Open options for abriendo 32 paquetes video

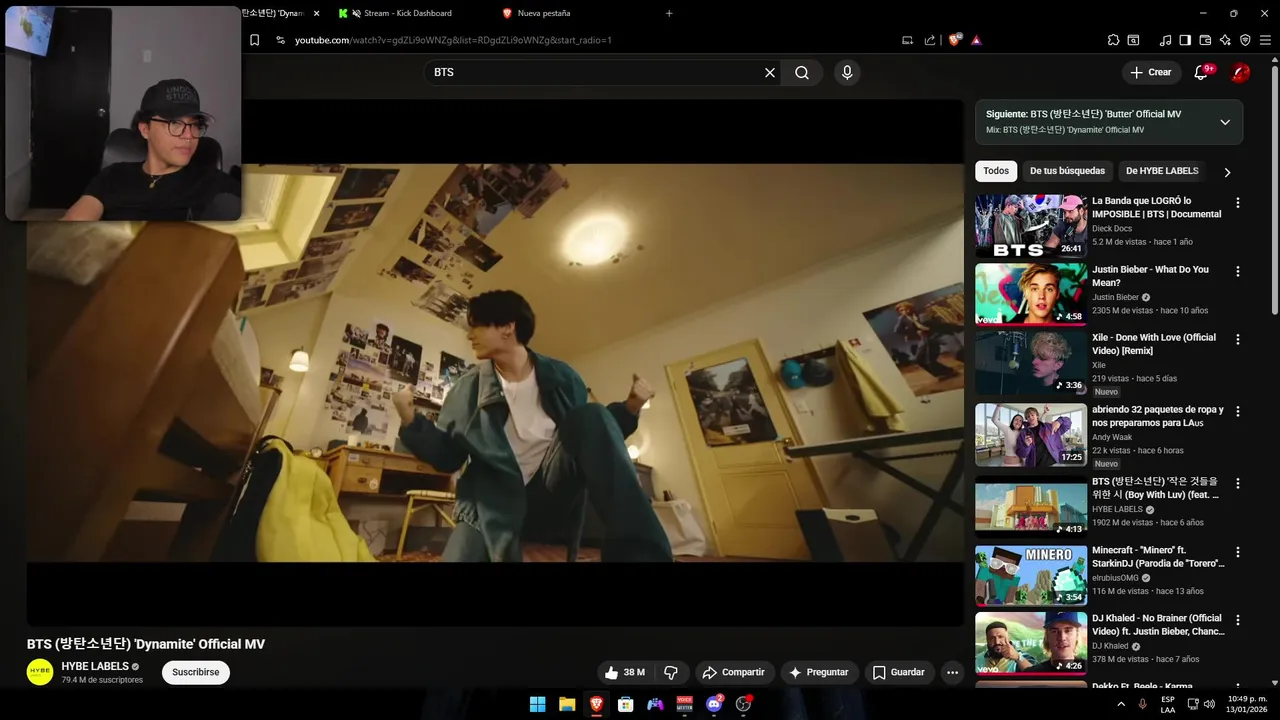click(x=1237, y=411)
